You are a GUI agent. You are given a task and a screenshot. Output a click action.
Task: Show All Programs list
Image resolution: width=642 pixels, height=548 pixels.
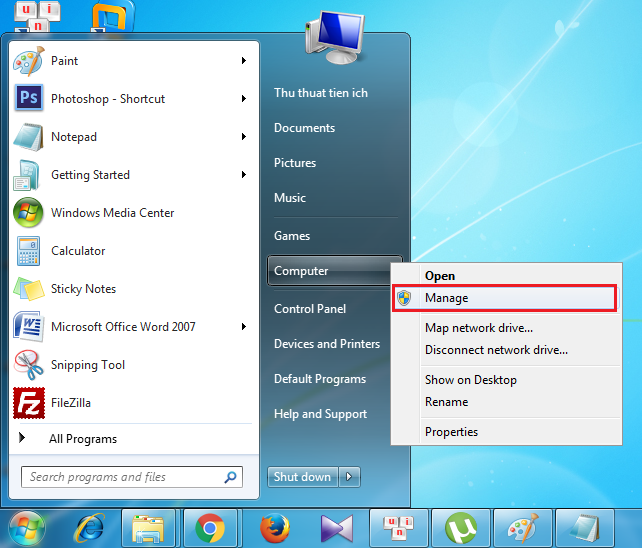pyautogui.click(x=83, y=439)
